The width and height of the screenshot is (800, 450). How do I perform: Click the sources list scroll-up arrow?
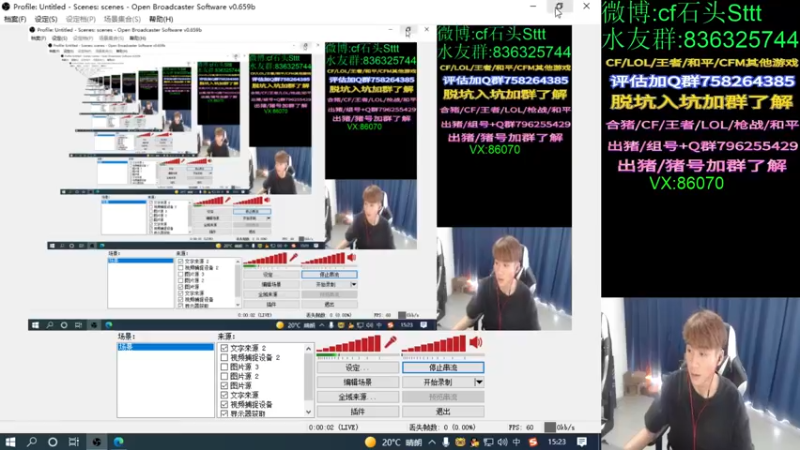tap(308, 348)
